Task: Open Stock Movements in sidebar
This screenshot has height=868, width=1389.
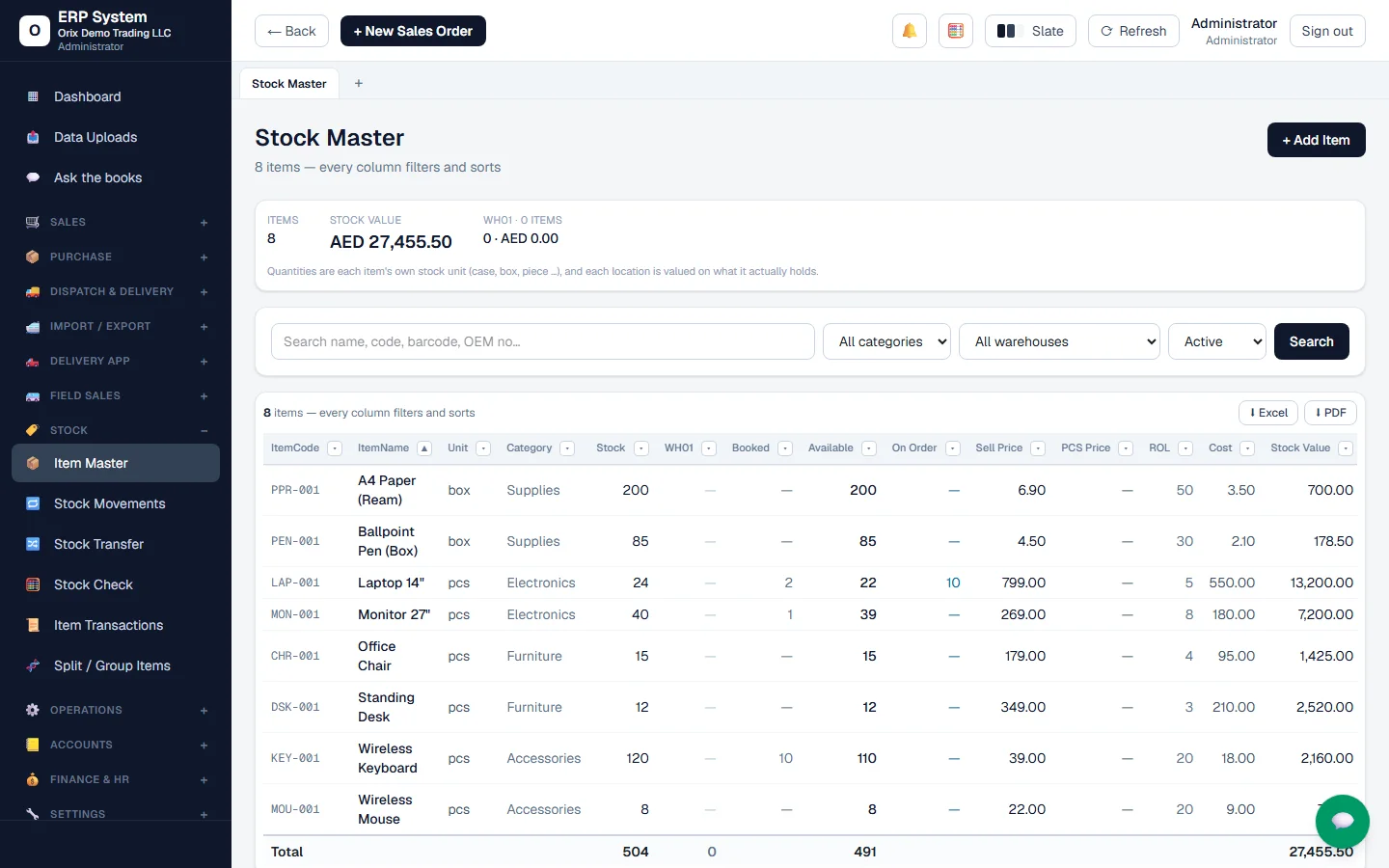Action: click(x=116, y=503)
